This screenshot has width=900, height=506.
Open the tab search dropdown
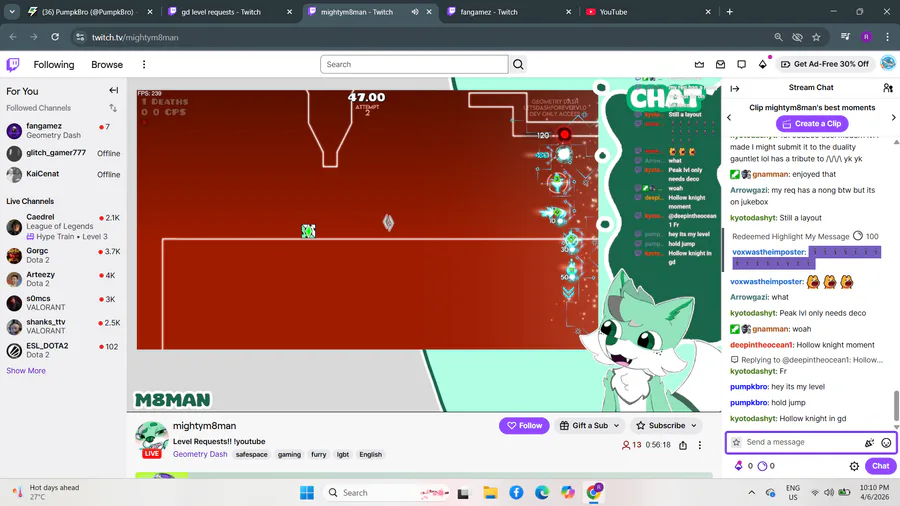11,11
